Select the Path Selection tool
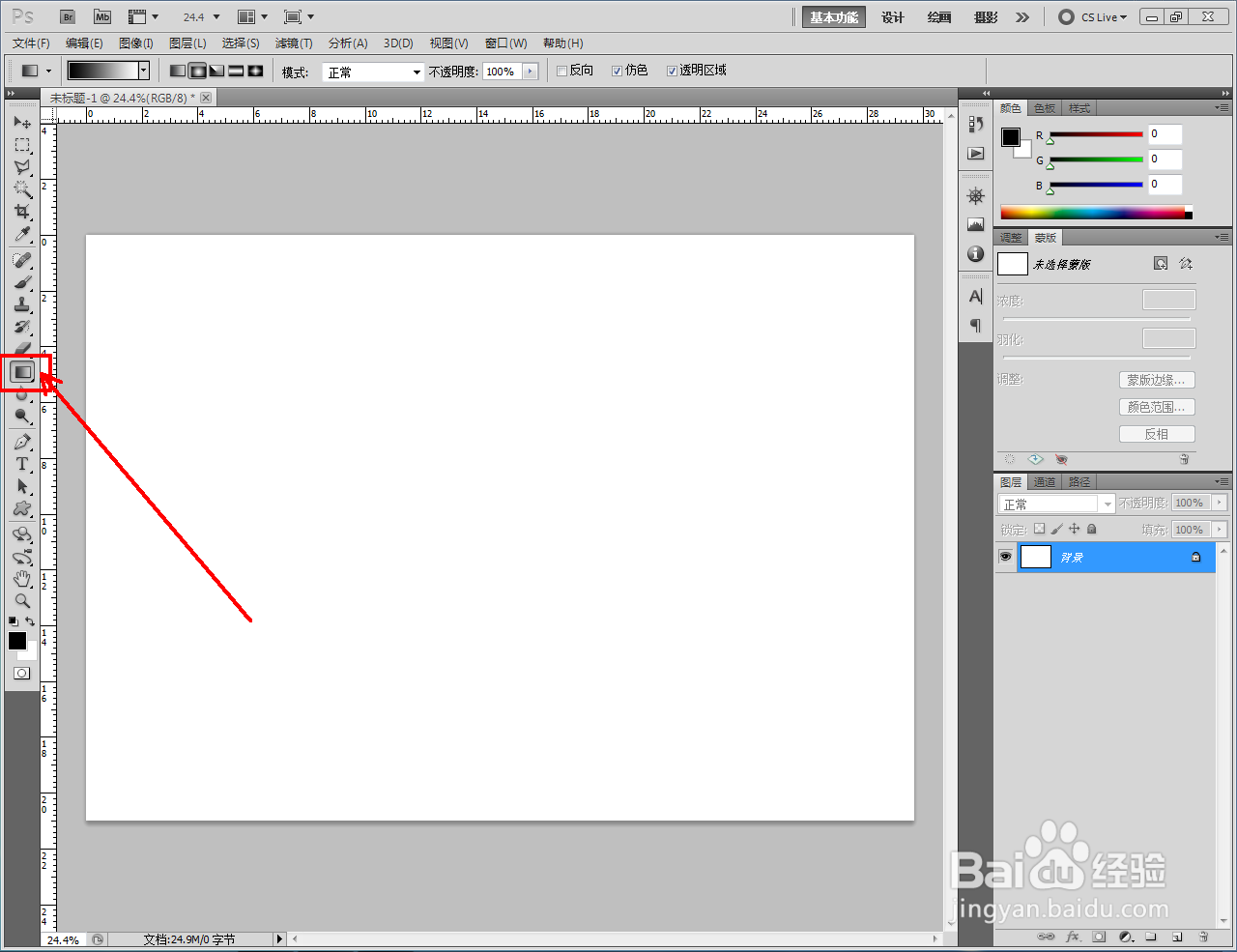The height and width of the screenshot is (952, 1237). (x=22, y=486)
